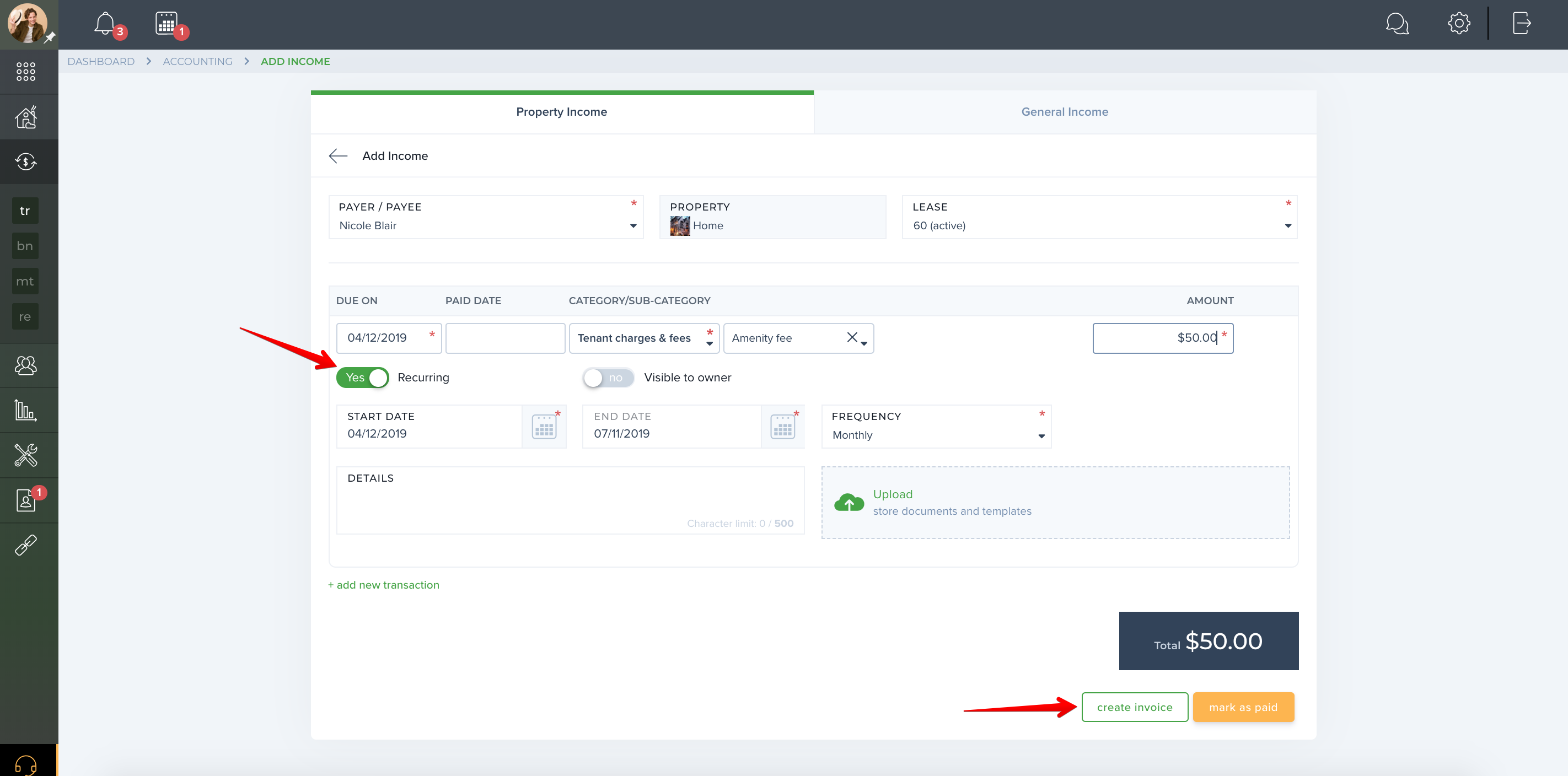Open the notifications bell
Viewport: 1568px width, 776px height.
pos(105,24)
